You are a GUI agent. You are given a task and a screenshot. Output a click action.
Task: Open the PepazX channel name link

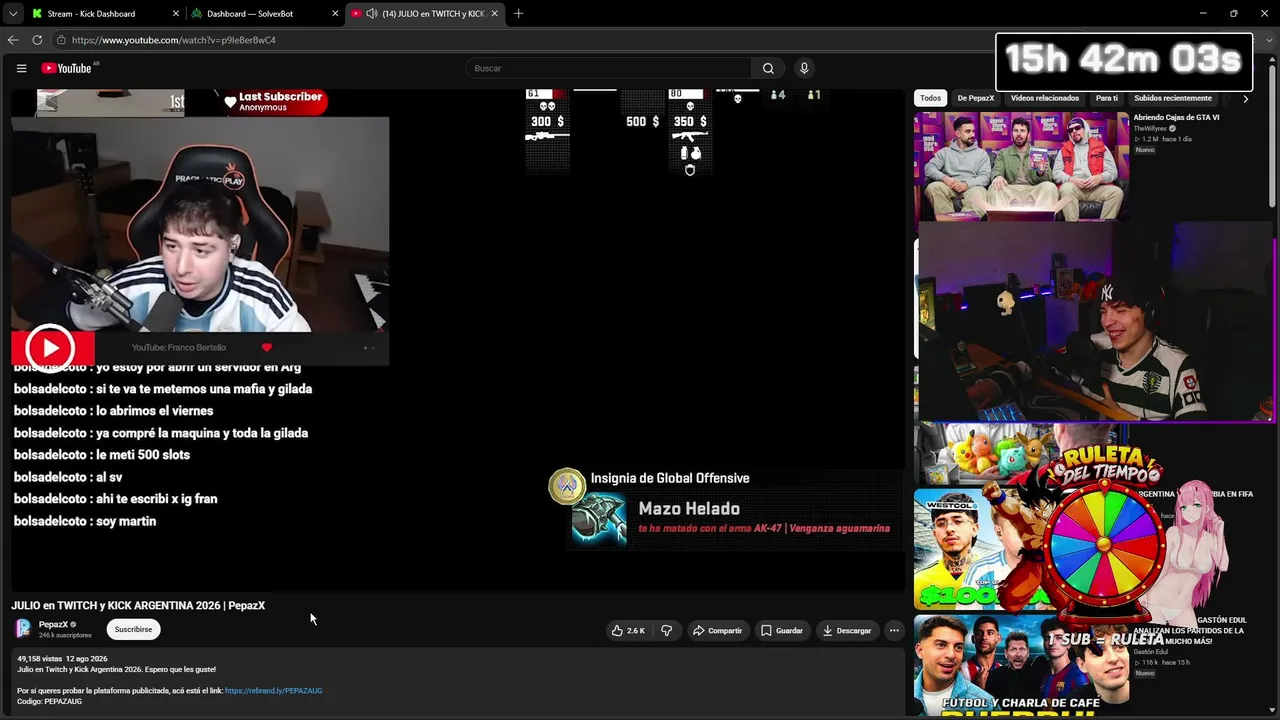[x=53, y=625]
